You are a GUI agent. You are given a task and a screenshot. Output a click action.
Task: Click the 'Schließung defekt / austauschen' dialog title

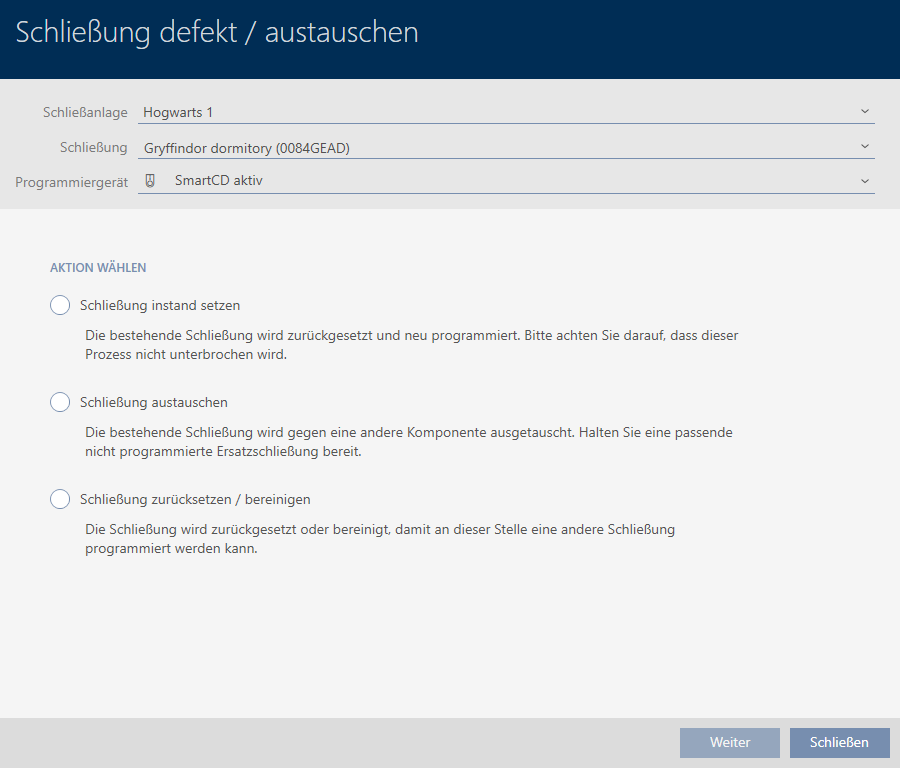[217, 32]
